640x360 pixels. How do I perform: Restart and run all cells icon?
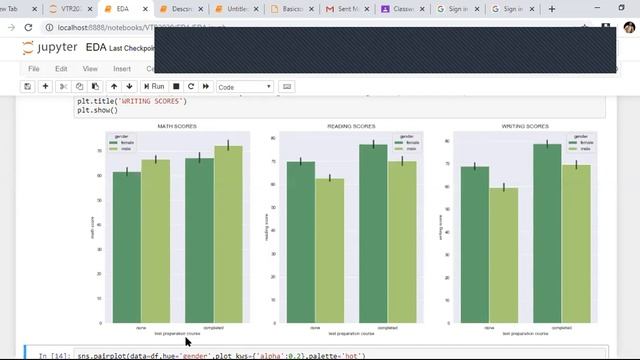(206, 87)
